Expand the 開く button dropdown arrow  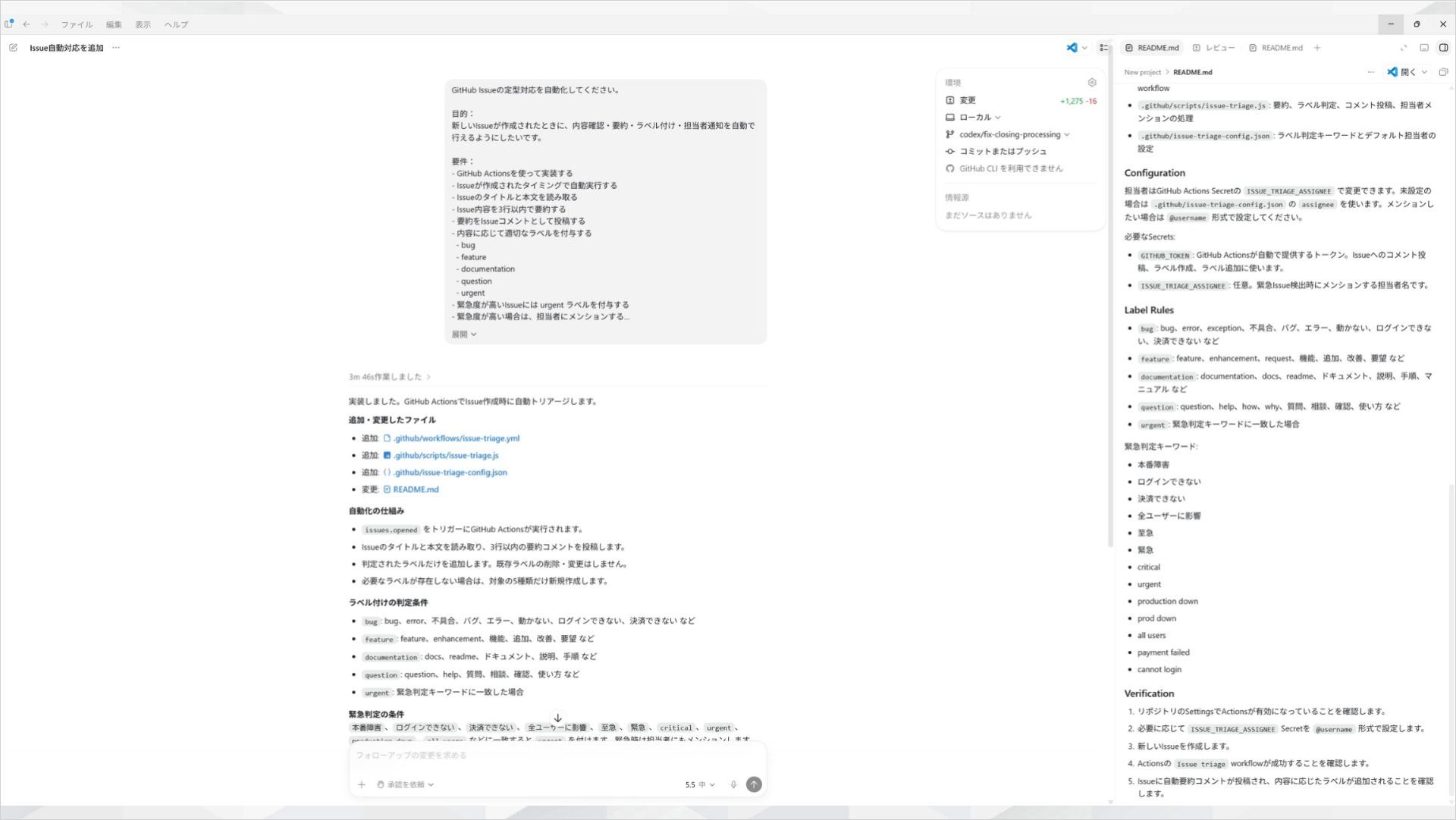pos(1425,72)
